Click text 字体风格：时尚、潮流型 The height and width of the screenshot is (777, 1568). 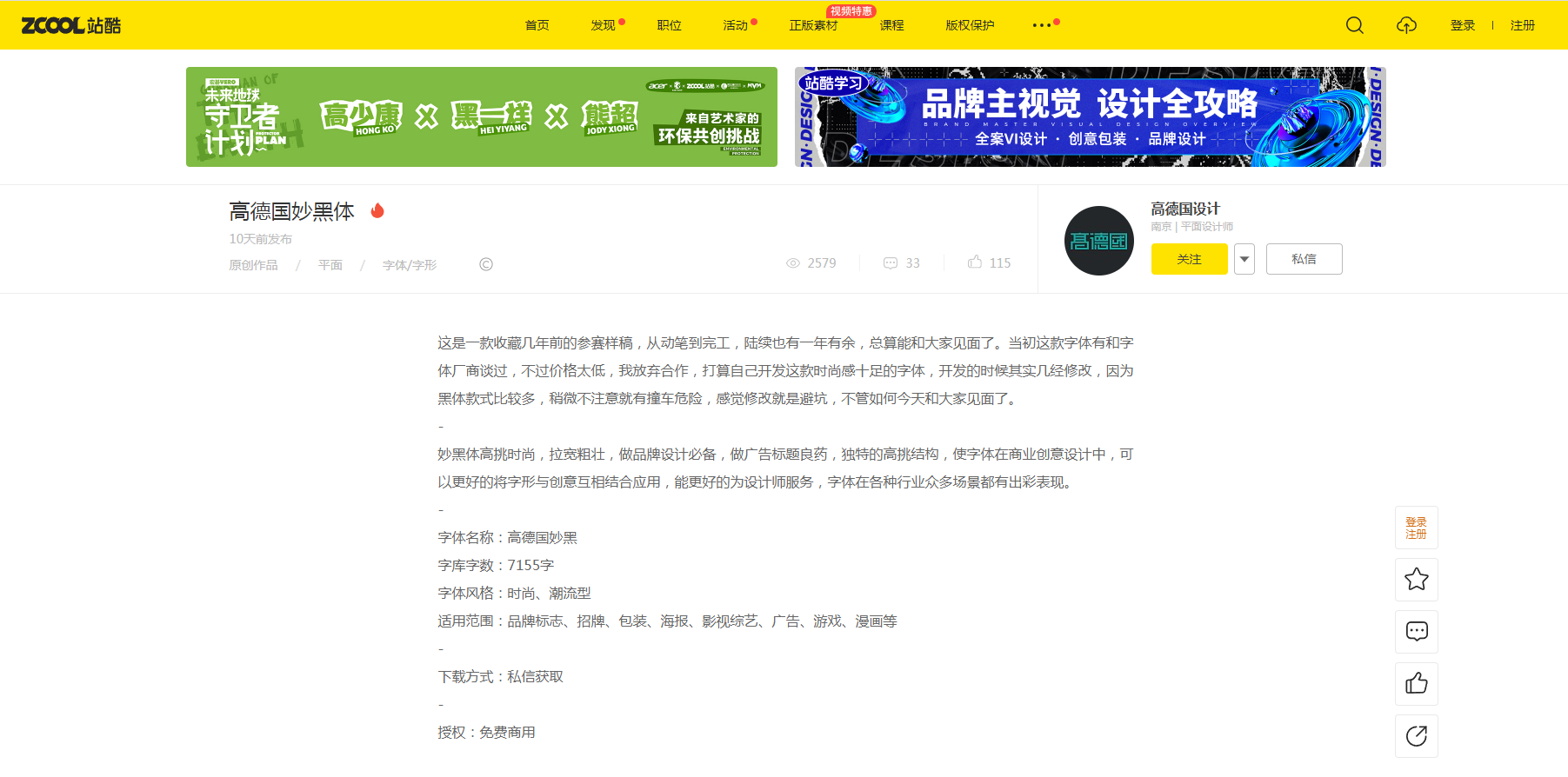[515, 594]
